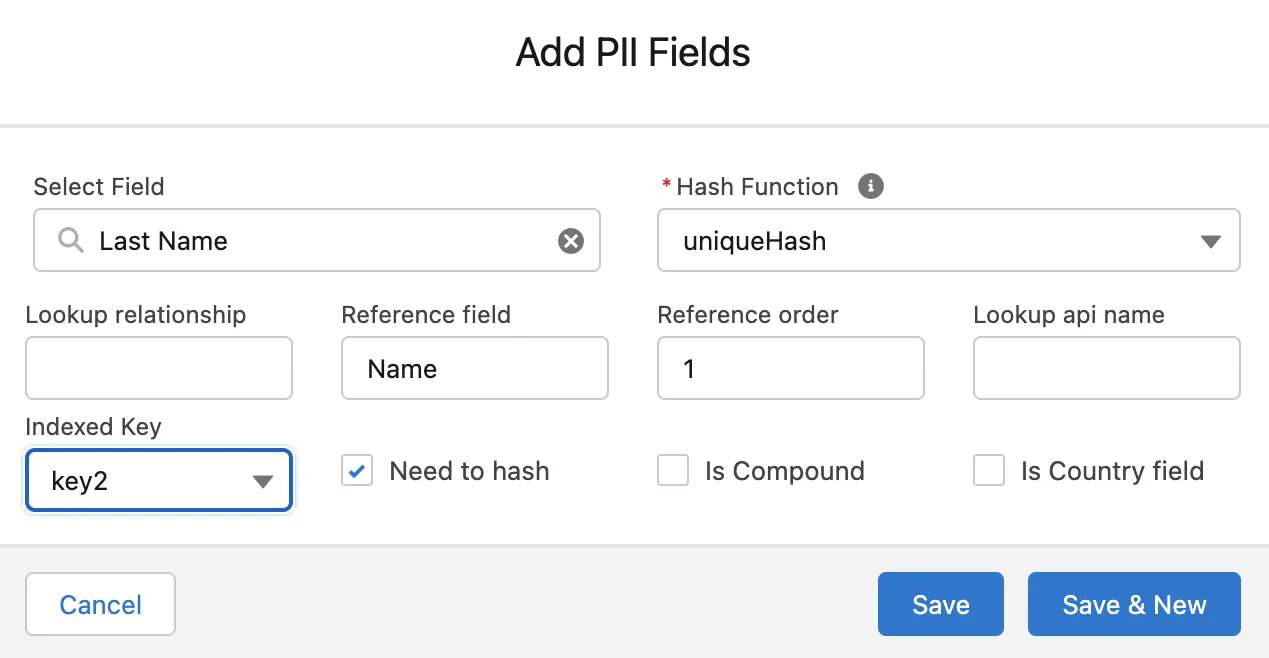This screenshot has width=1269, height=658.
Task: Click the Hash Function info icon
Action: point(871,186)
